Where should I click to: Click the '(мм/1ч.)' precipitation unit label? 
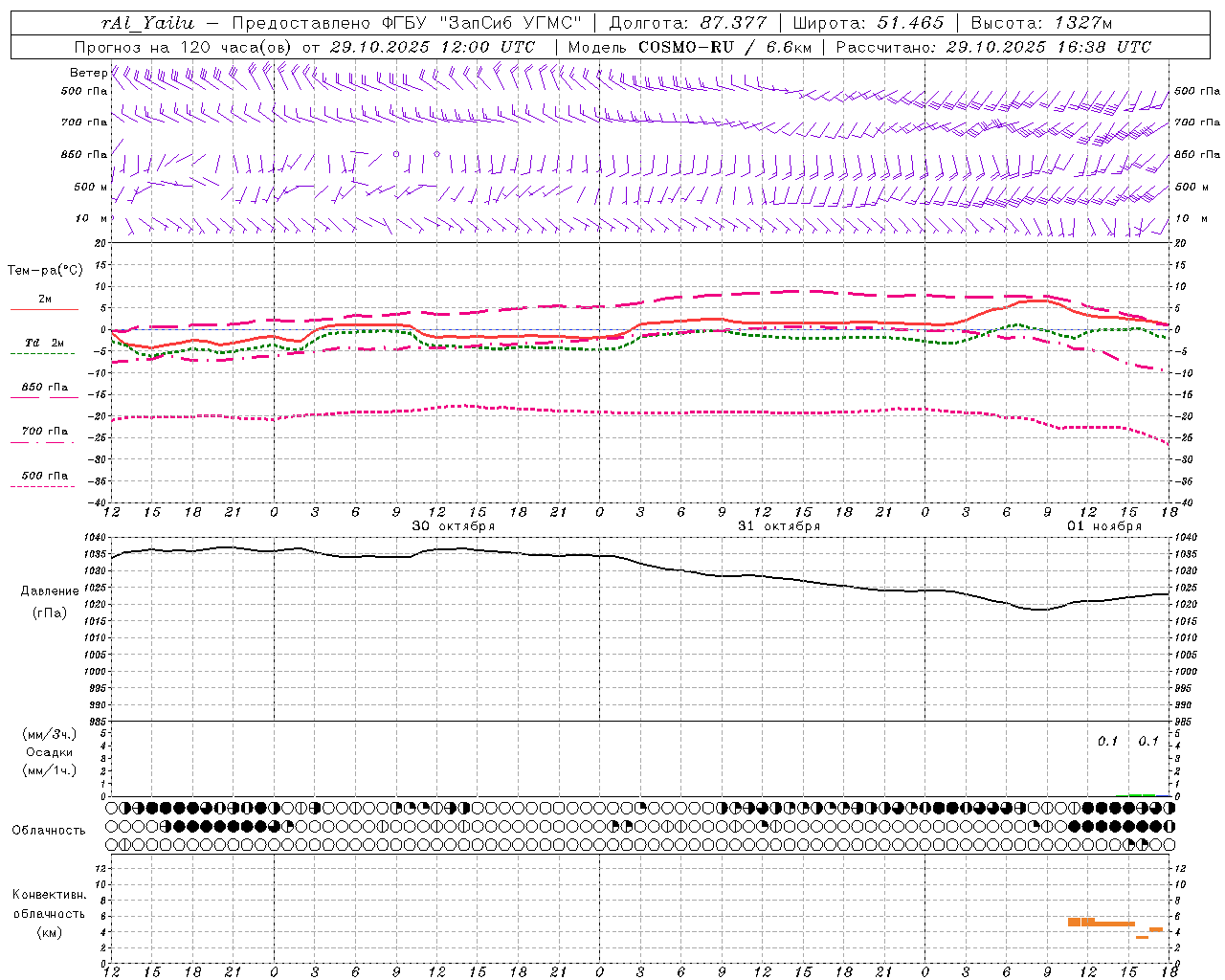[50, 771]
